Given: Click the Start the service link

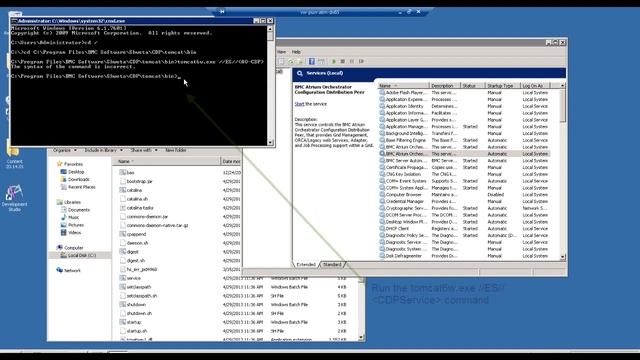Looking at the screenshot, I should (x=300, y=104).
